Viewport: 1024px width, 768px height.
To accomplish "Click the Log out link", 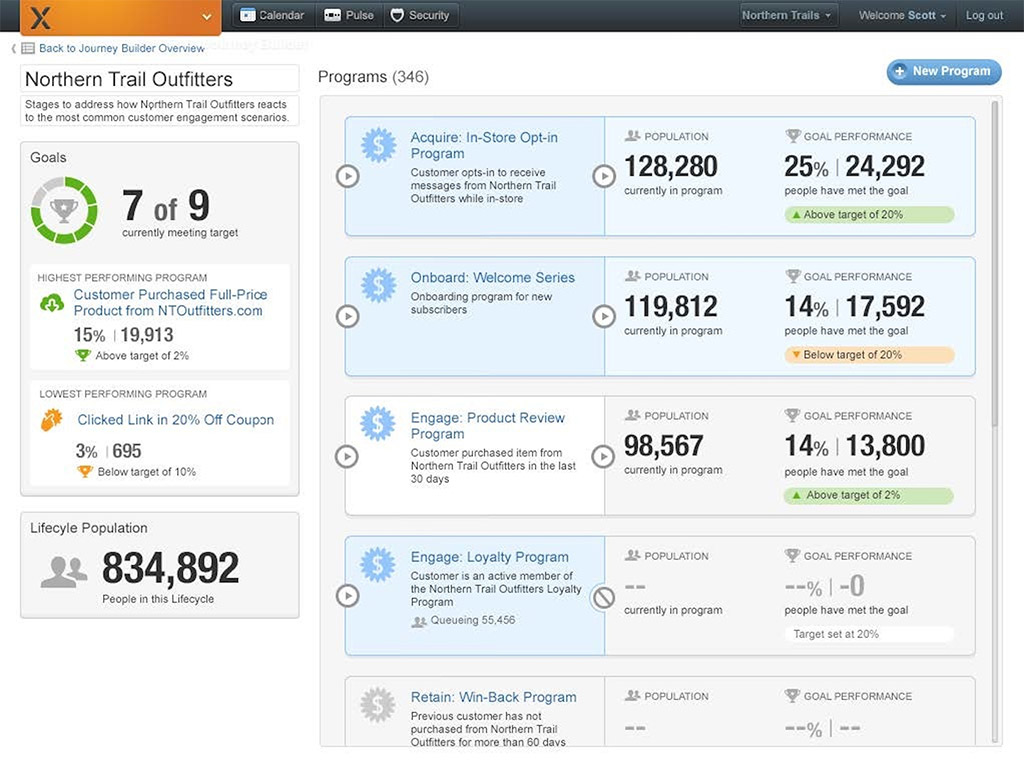I will point(984,16).
